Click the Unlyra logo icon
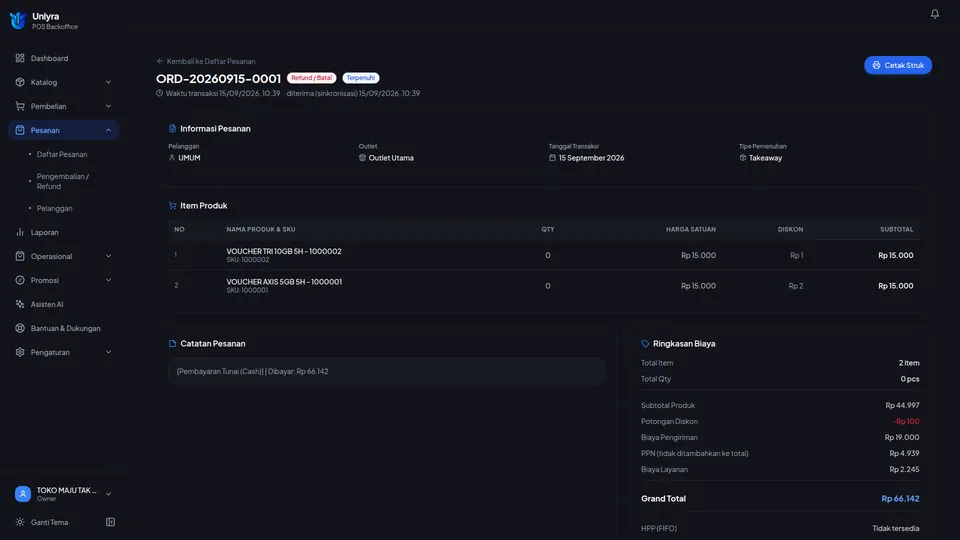Screen dimensions: 960x540 tap(18, 21)
